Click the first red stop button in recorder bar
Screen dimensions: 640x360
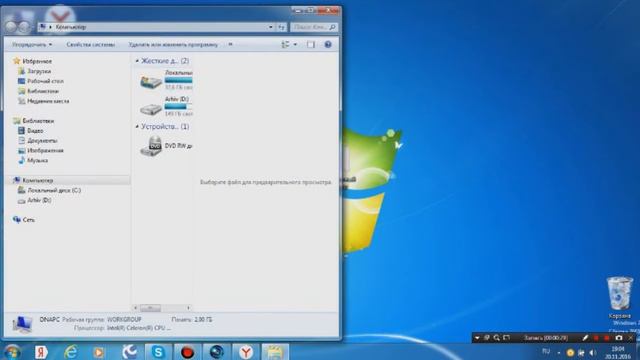tap(596, 338)
